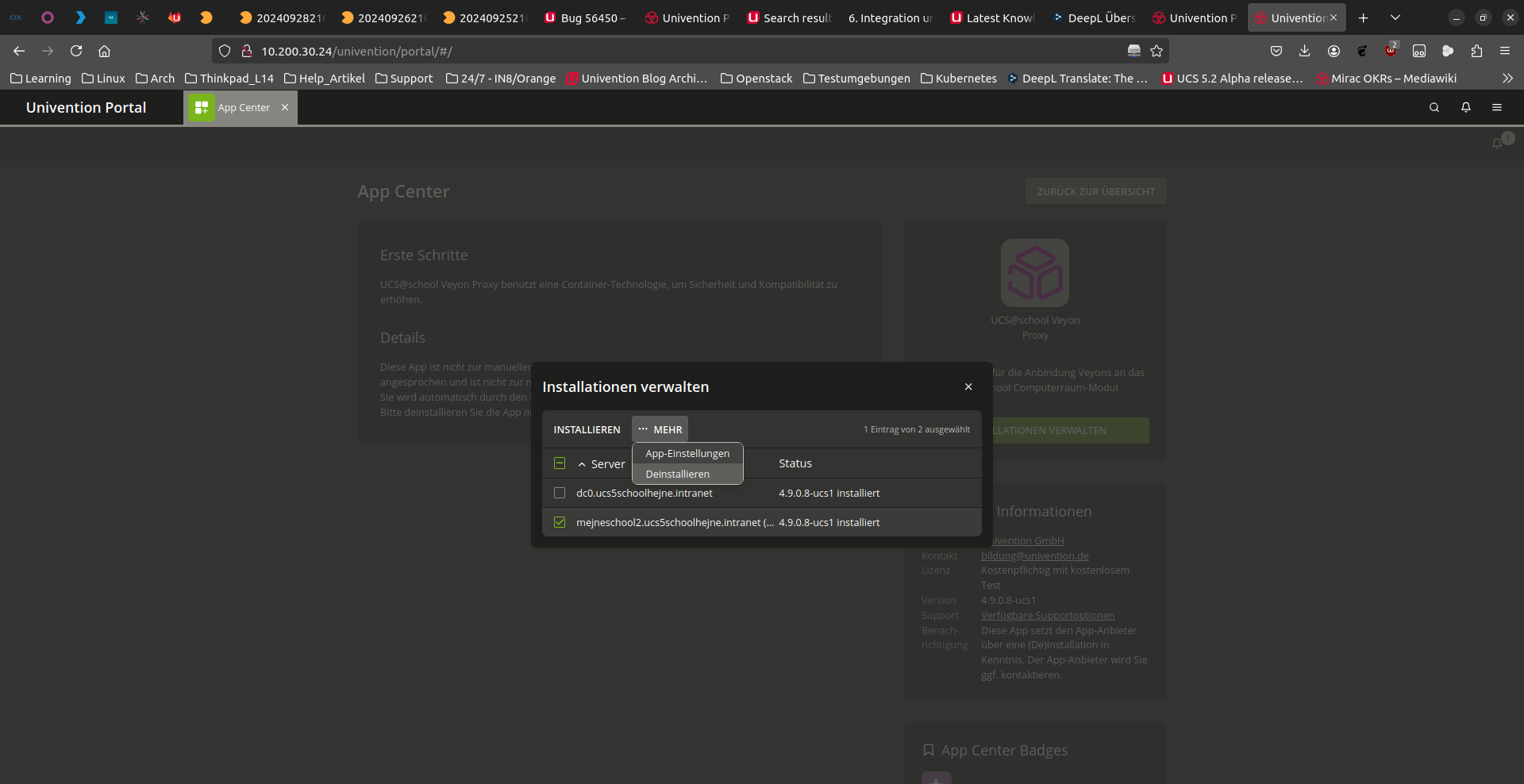Toggle the select-all checkbox in the table header
1524x784 pixels.
560,463
